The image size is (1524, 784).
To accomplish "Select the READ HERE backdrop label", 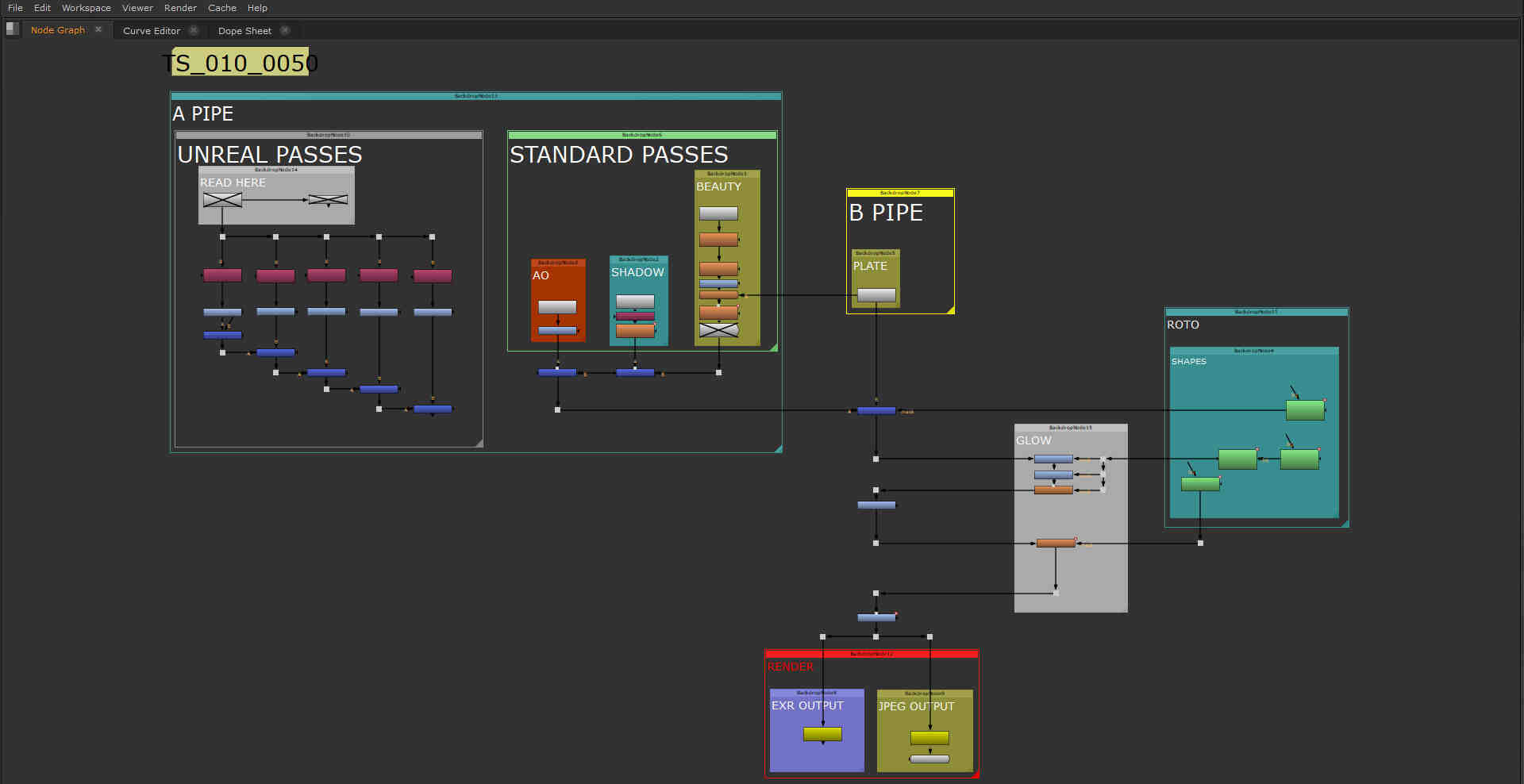I will pos(233,183).
